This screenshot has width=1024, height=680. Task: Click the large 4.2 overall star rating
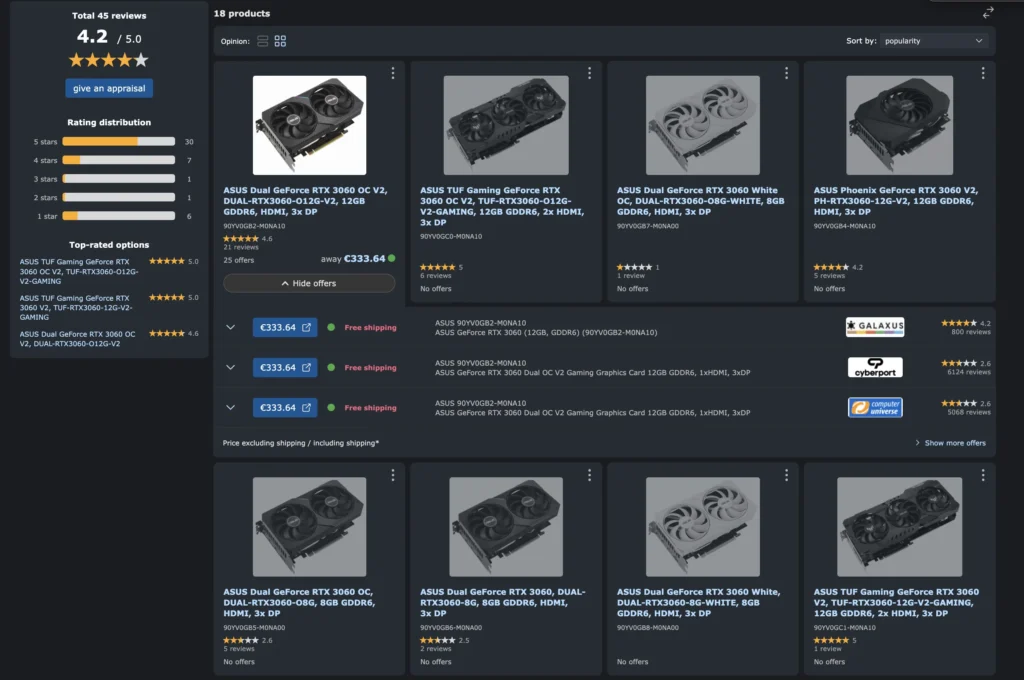(109, 60)
